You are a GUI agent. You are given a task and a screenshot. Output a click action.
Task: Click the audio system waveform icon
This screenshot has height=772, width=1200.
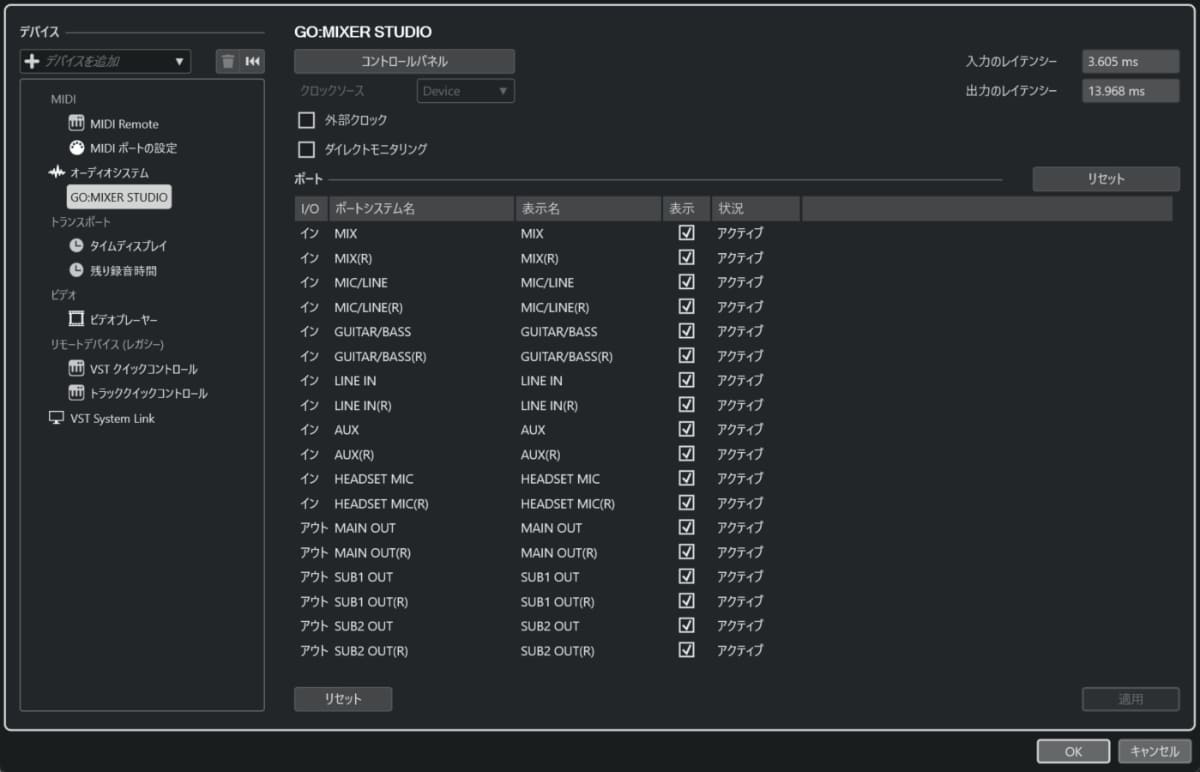click(x=57, y=173)
